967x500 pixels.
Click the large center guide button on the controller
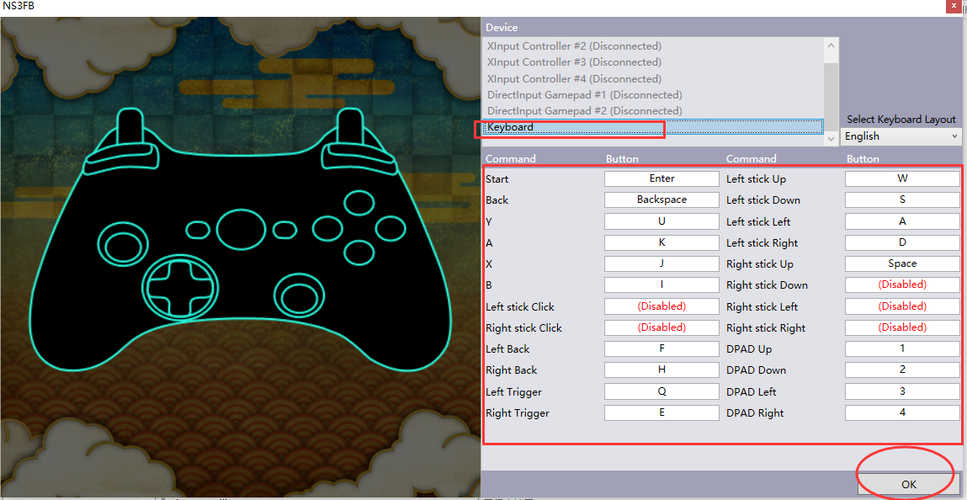(241, 229)
